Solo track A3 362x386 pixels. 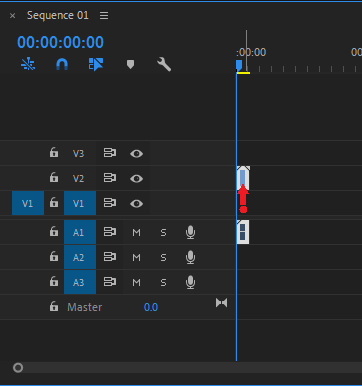163,283
